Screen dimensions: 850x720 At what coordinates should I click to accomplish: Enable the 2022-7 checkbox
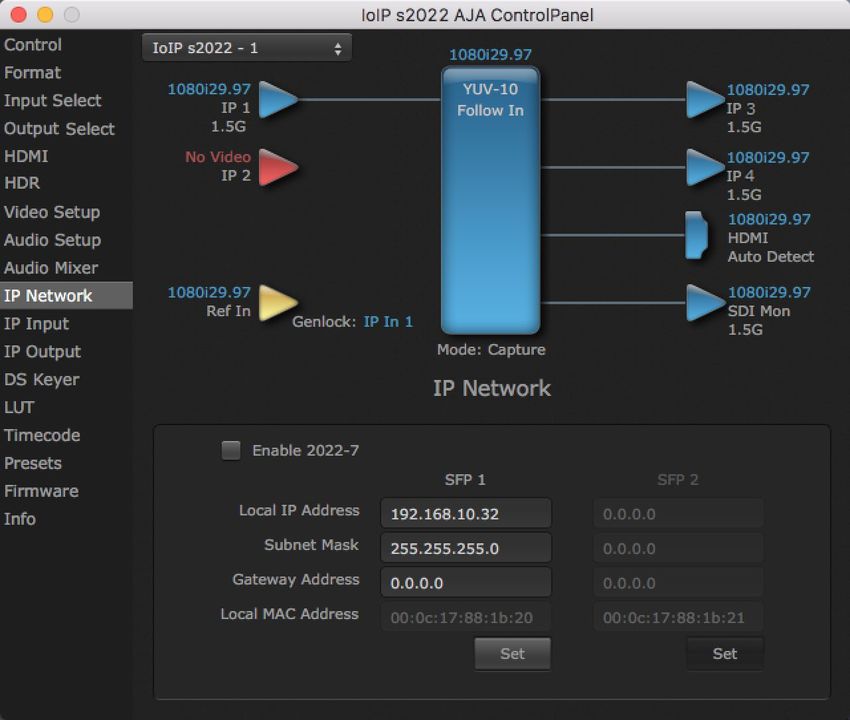point(231,450)
